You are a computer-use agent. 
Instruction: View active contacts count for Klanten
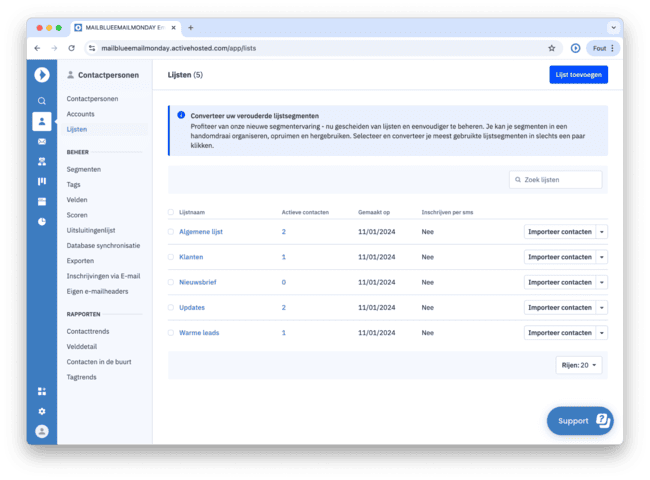284,257
